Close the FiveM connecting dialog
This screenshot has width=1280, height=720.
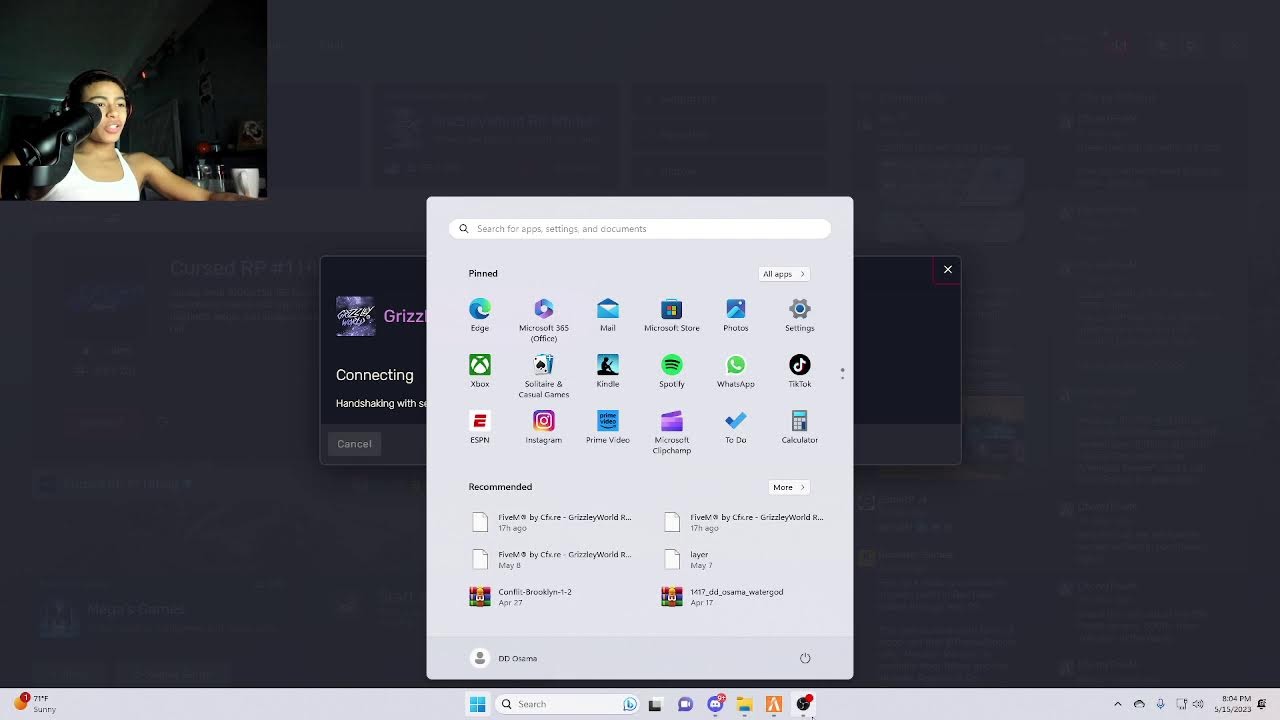tap(948, 269)
